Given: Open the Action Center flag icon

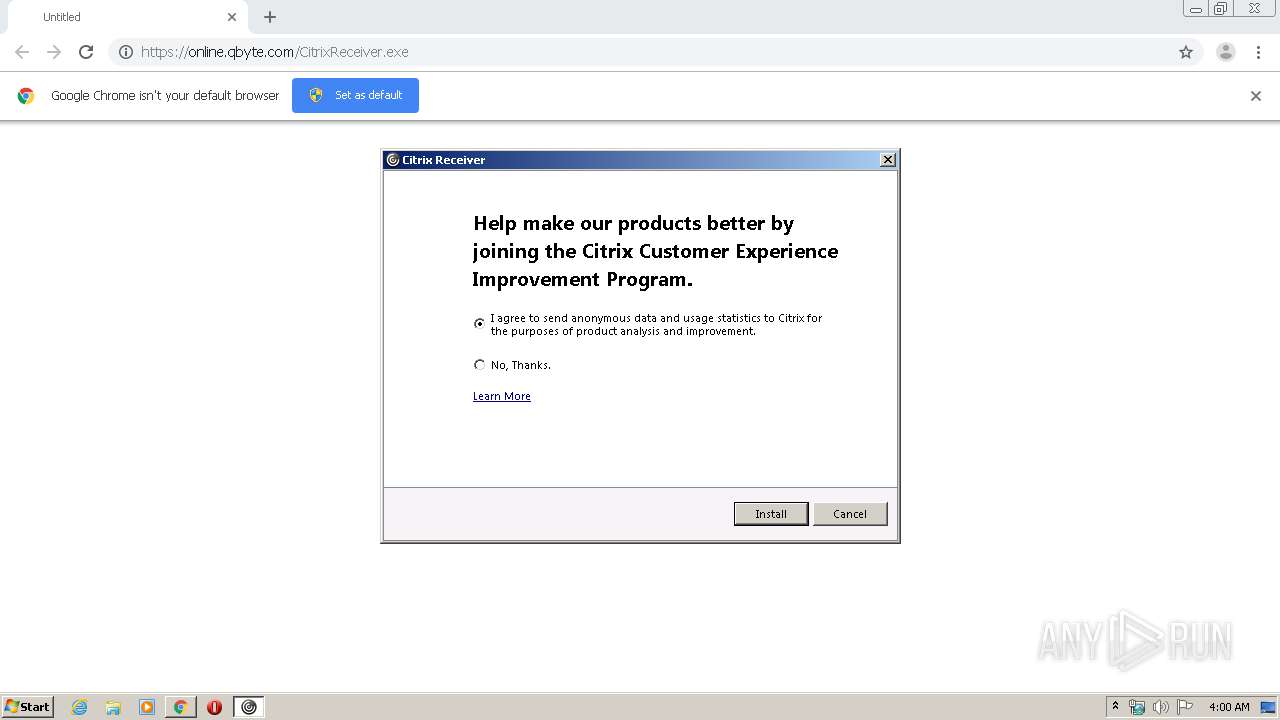Looking at the screenshot, I should tap(1185, 707).
